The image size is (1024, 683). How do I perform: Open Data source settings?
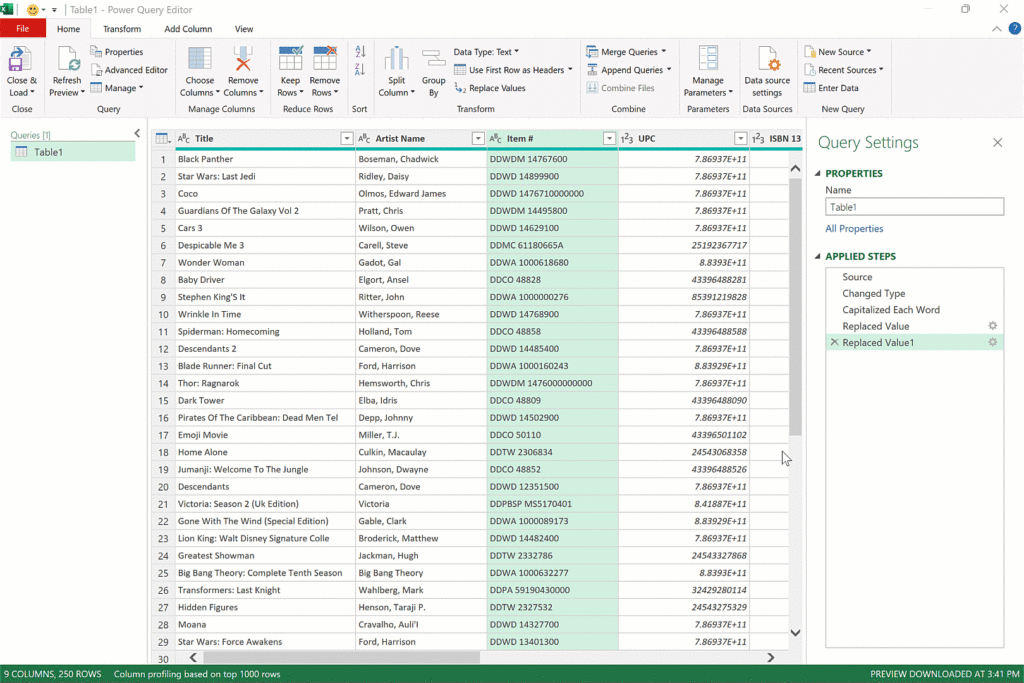(x=767, y=59)
